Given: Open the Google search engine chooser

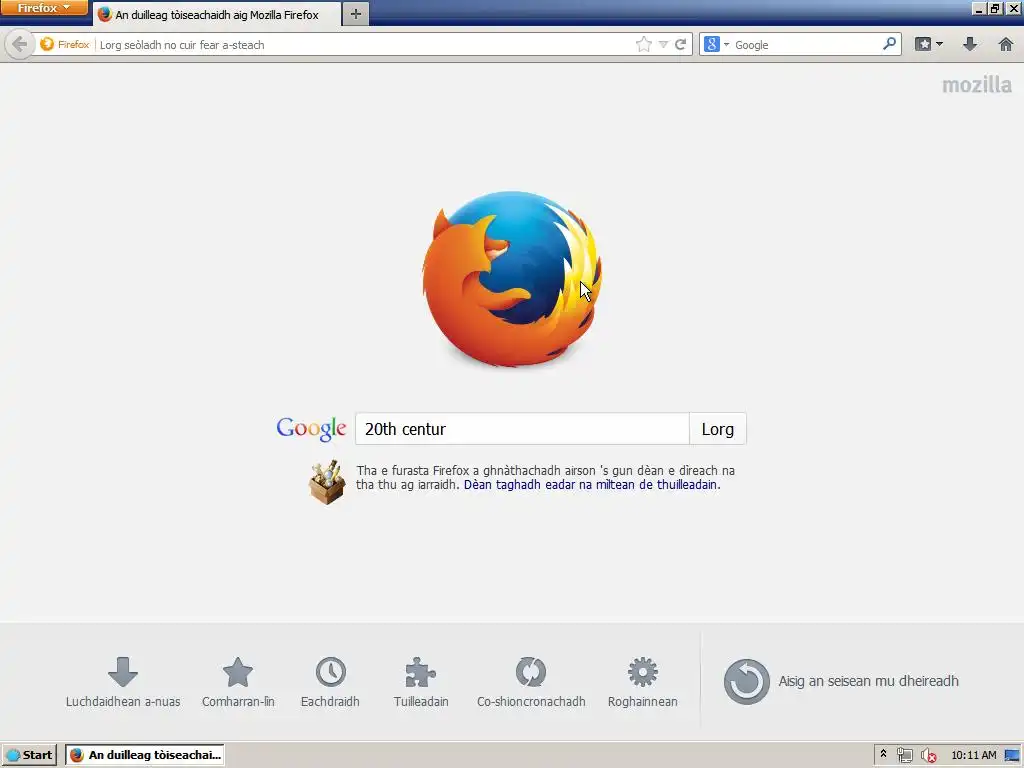Looking at the screenshot, I should click(716, 44).
